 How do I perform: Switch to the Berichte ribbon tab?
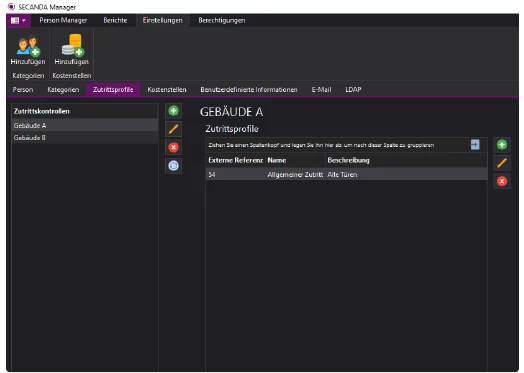[115, 20]
